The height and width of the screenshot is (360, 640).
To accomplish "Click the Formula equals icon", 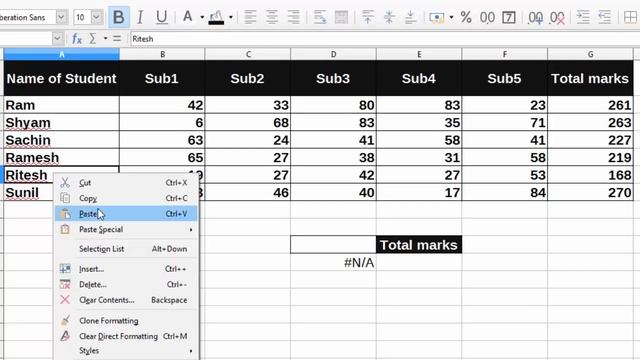I will point(117,39).
